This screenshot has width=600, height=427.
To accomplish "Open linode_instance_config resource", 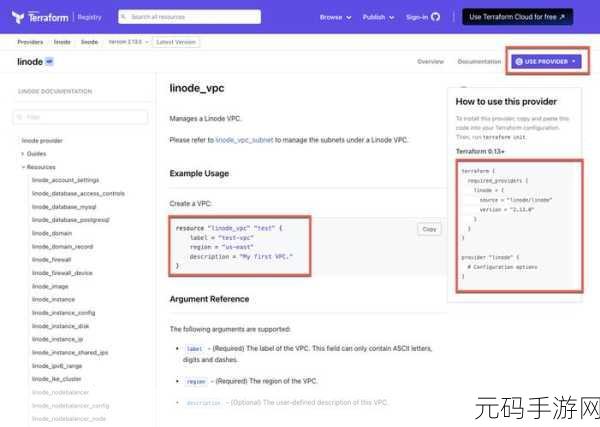I will (64, 313).
